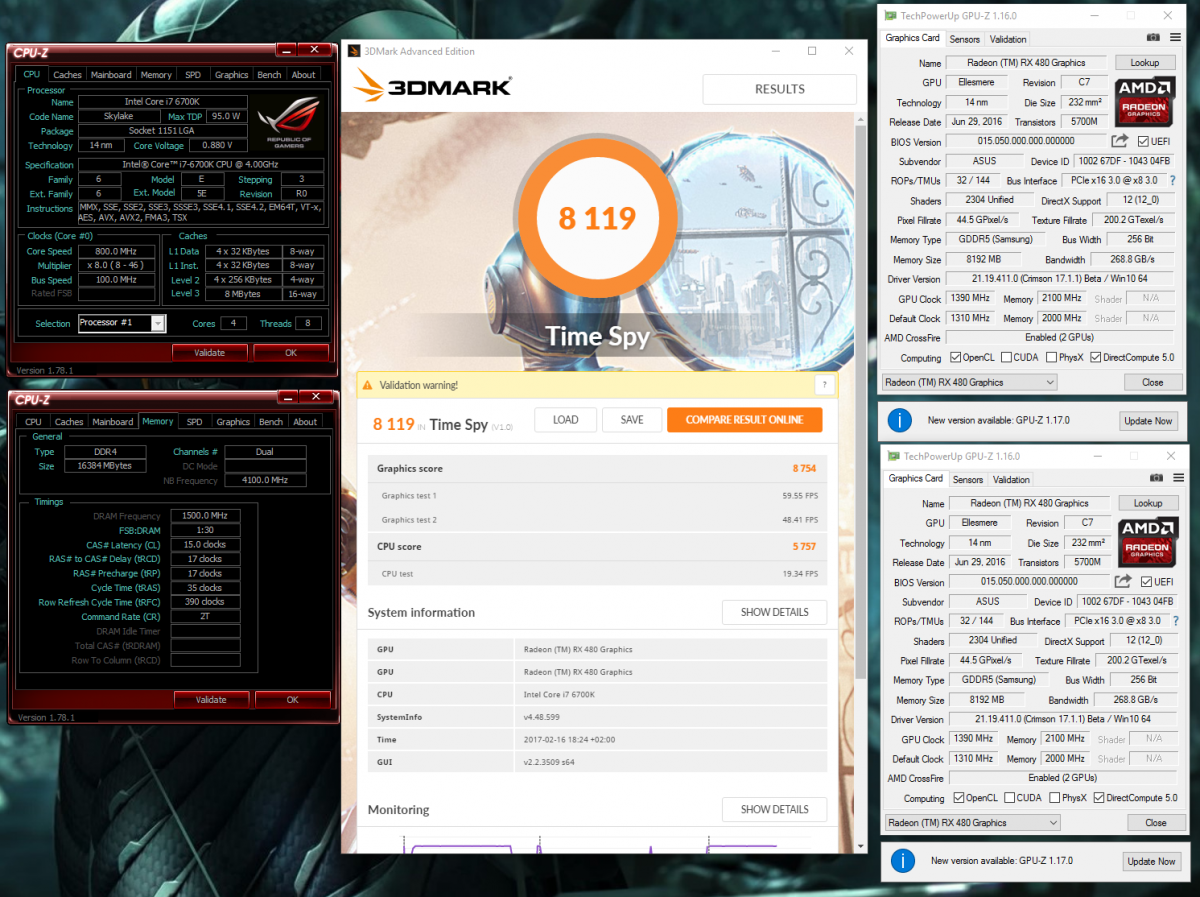Viewport: 1200px width, 897px height.
Task: Click the screenshot camera icon in upper GPU-Z window
Action: click(1153, 38)
